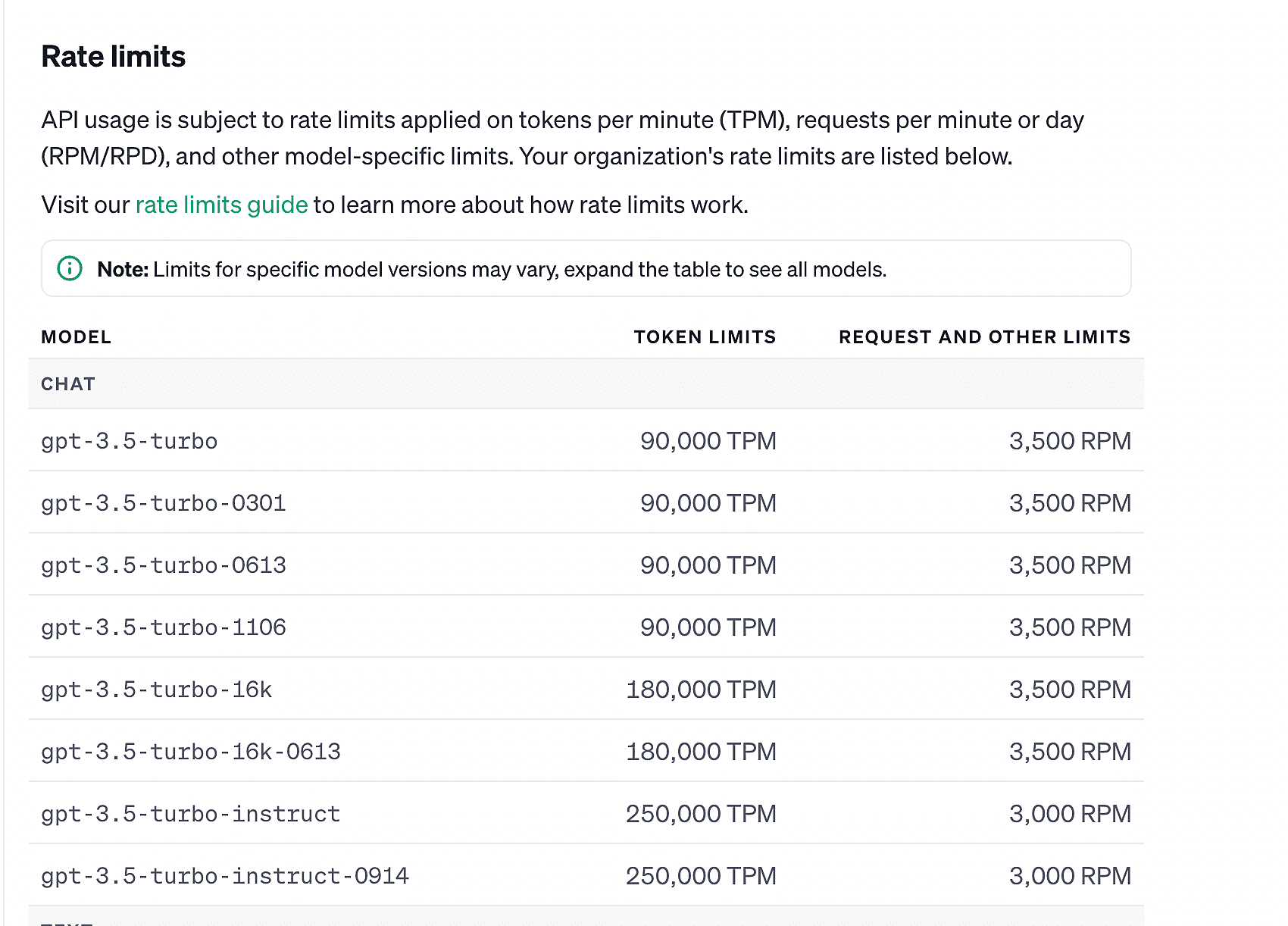Click the TOKEN LIMITS column header
The image size is (1288, 926).
click(x=705, y=337)
